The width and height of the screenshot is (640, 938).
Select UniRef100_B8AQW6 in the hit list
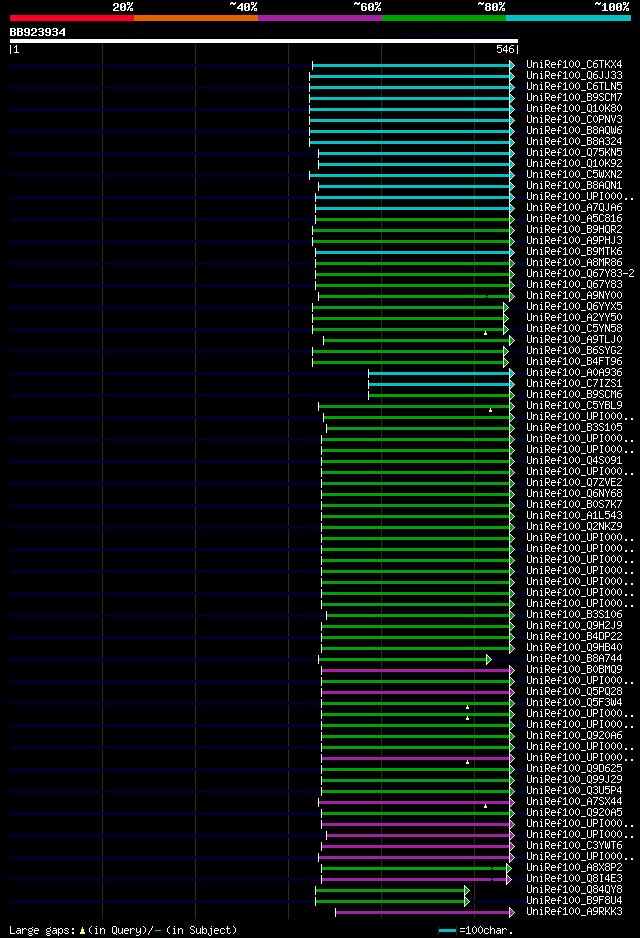tap(574, 130)
